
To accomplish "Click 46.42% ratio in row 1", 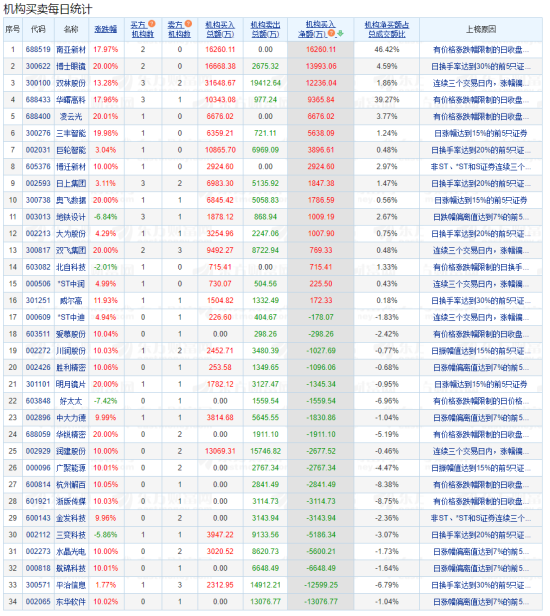I will [387, 50].
